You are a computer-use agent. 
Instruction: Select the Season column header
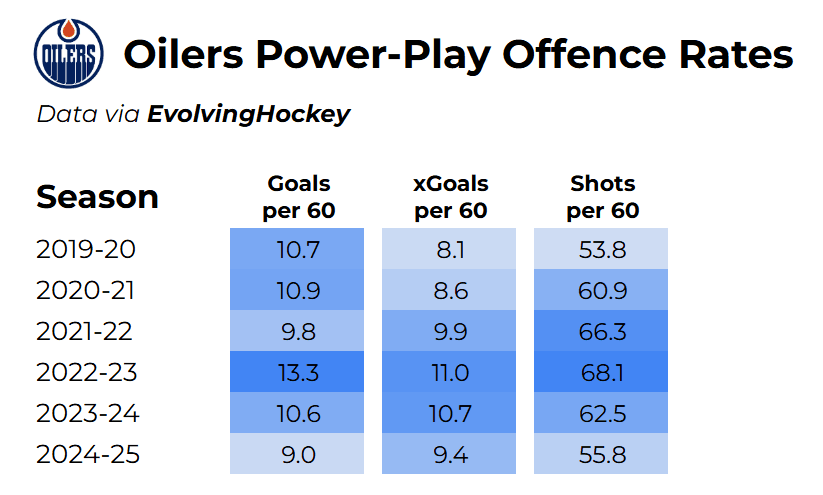pos(97,197)
